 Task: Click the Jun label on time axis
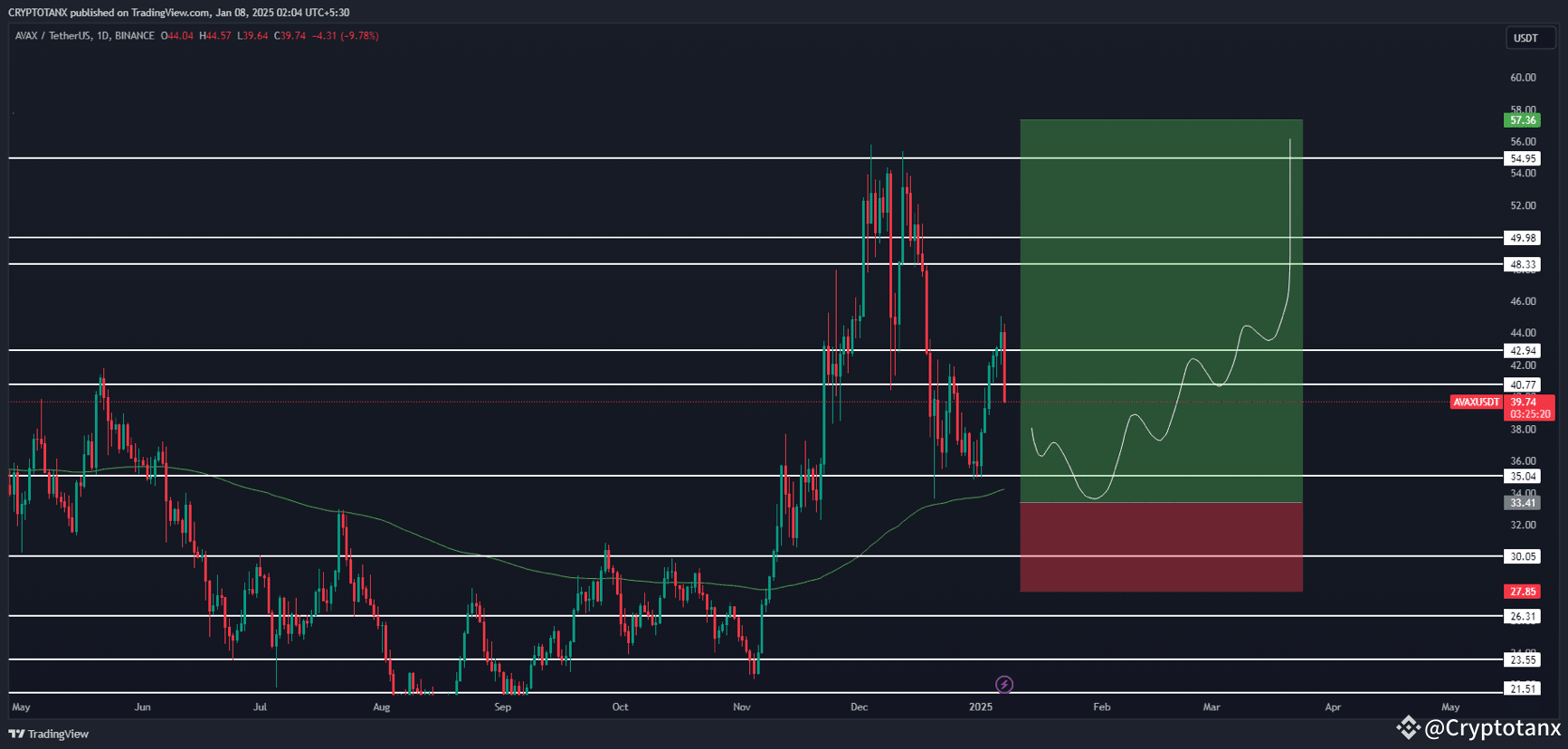click(142, 706)
